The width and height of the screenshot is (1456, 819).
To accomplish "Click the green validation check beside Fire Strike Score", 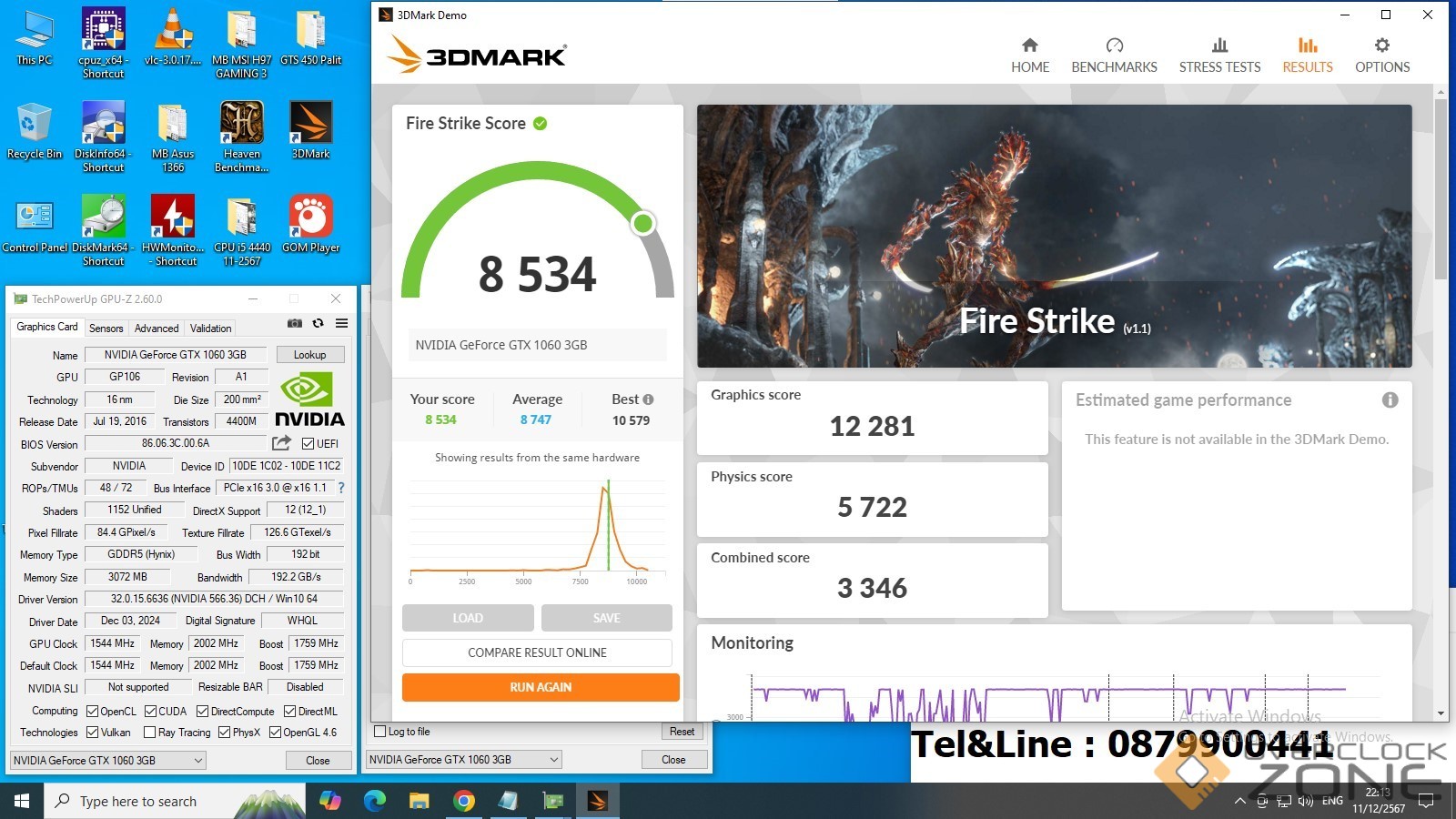I will point(540,123).
